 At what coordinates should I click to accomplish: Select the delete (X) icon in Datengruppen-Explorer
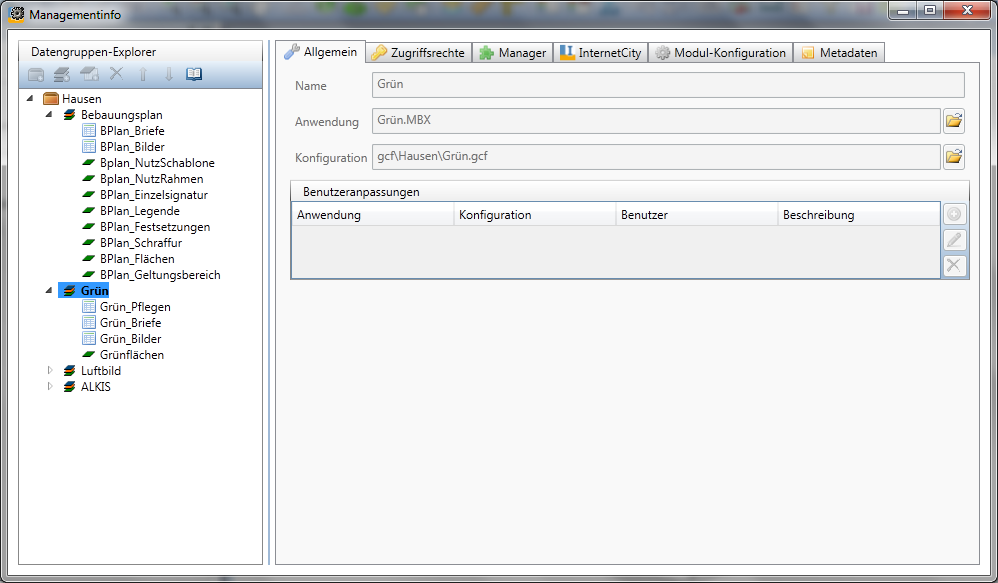point(117,74)
